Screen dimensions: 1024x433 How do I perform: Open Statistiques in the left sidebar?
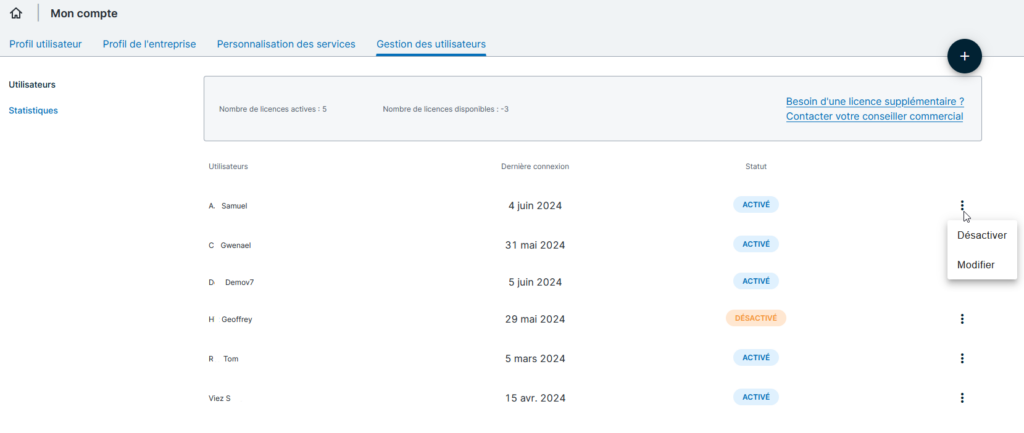(x=33, y=110)
